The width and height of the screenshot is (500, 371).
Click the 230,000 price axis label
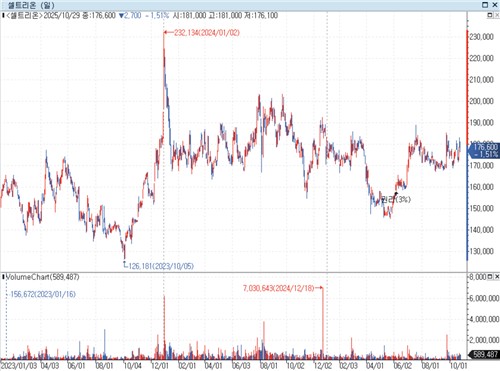coord(481,37)
